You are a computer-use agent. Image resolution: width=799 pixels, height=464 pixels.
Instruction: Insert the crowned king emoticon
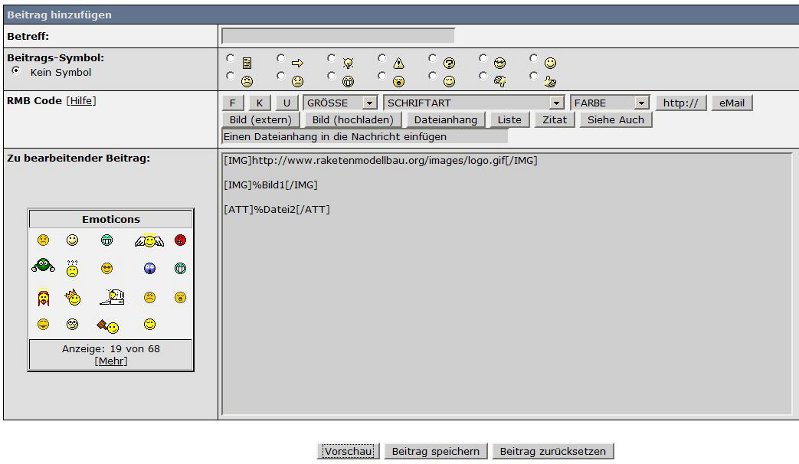point(72,296)
